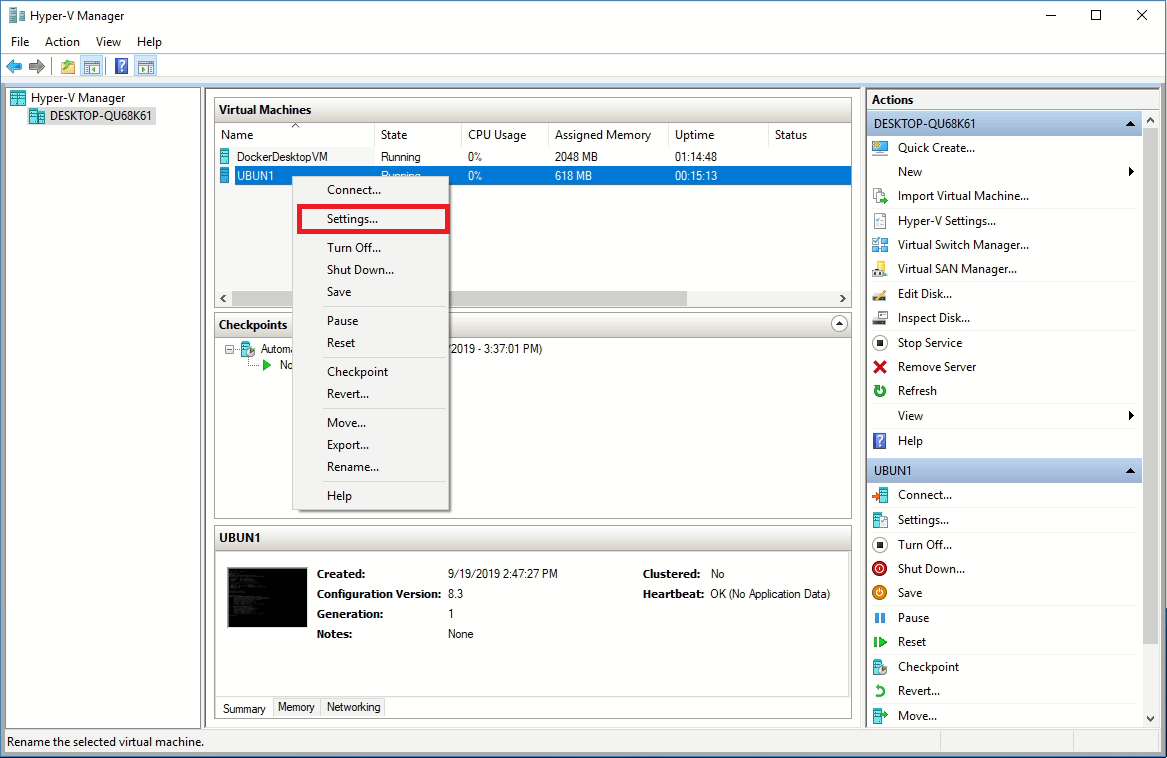
Task: Switch to the Memory tab
Action: tap(296, 707)
